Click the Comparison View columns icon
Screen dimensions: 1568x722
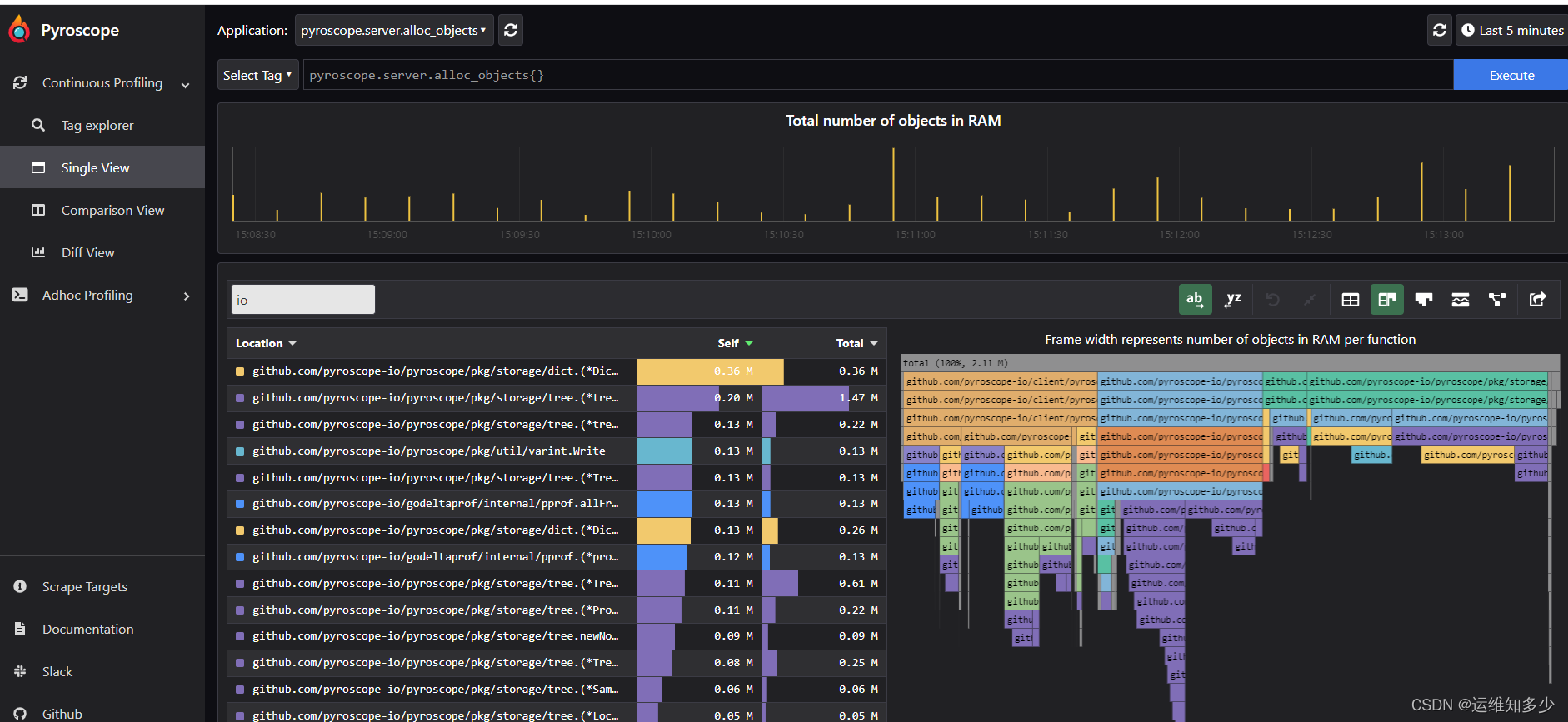click(x=38, y=210)
